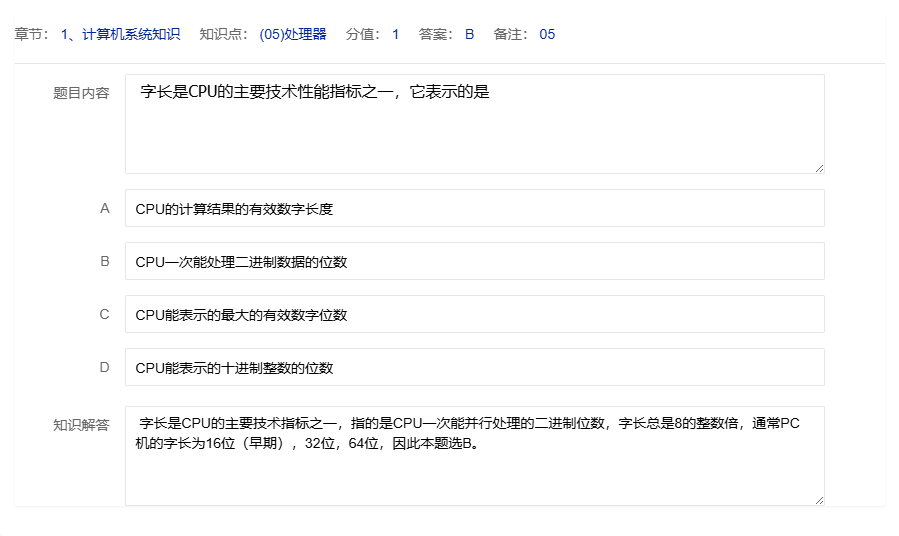
Task: Click option D answer input field
Action: 474,367
